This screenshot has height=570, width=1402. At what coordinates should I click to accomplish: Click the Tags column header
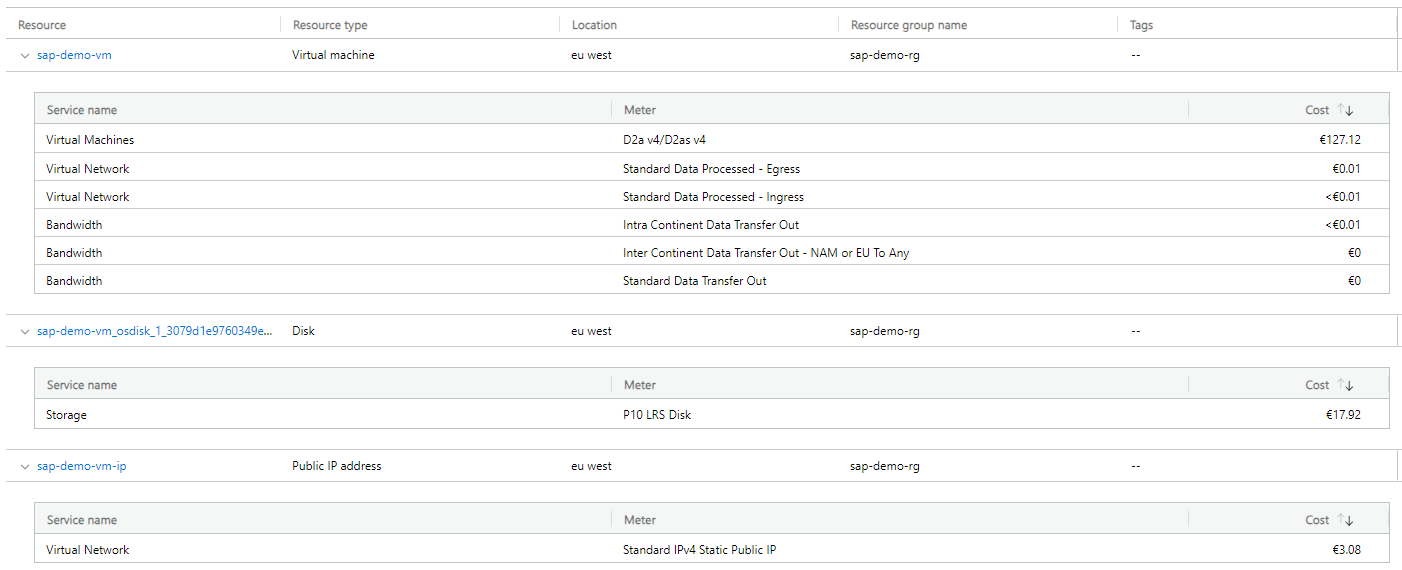click(x=1141, y=25)
